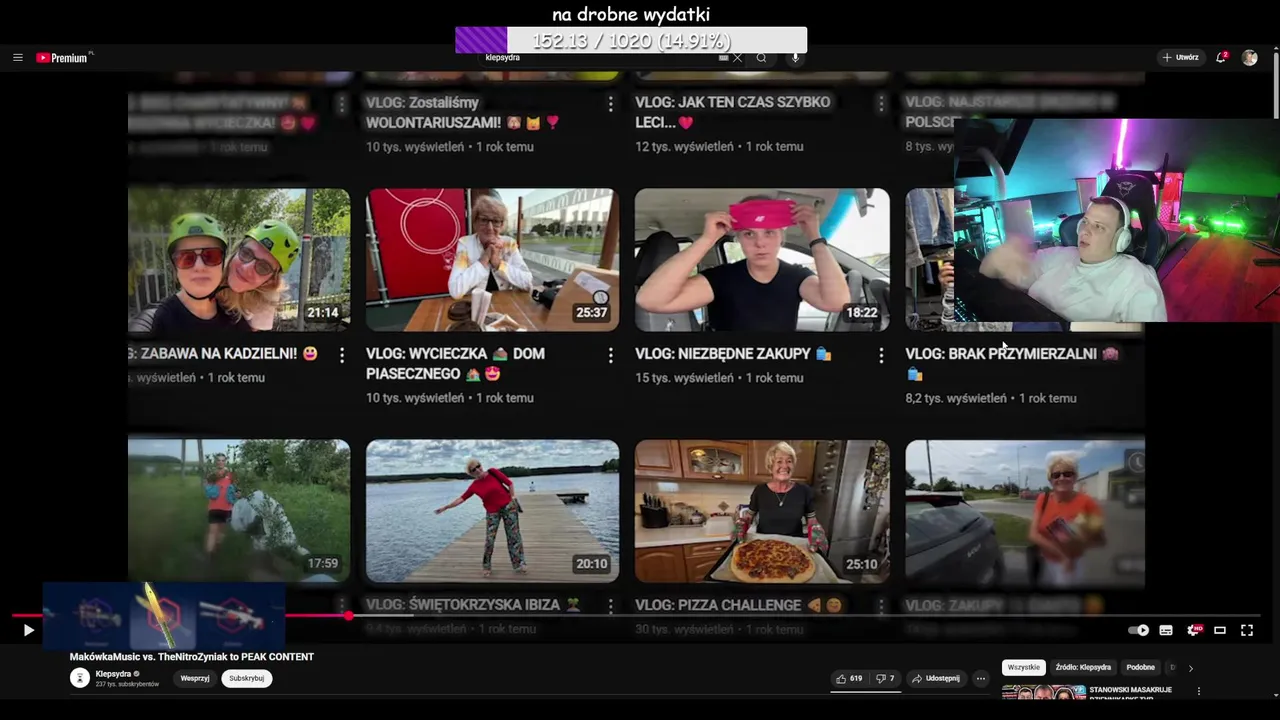Open the three-dot menu for JAK TEN CZAS SZYBKO LECI
Image resolution: width=1280 pixels, height=720 pixels.
(x=881, y=104)
